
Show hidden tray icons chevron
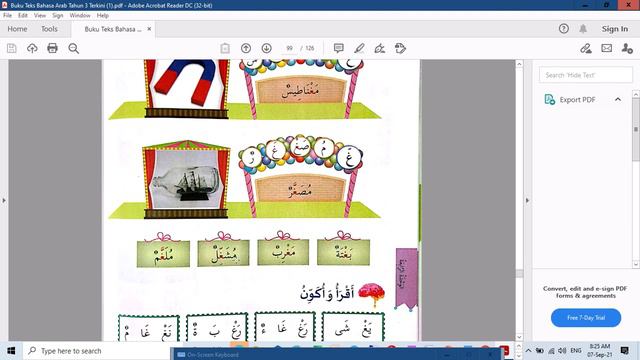[x=528, y=351]
